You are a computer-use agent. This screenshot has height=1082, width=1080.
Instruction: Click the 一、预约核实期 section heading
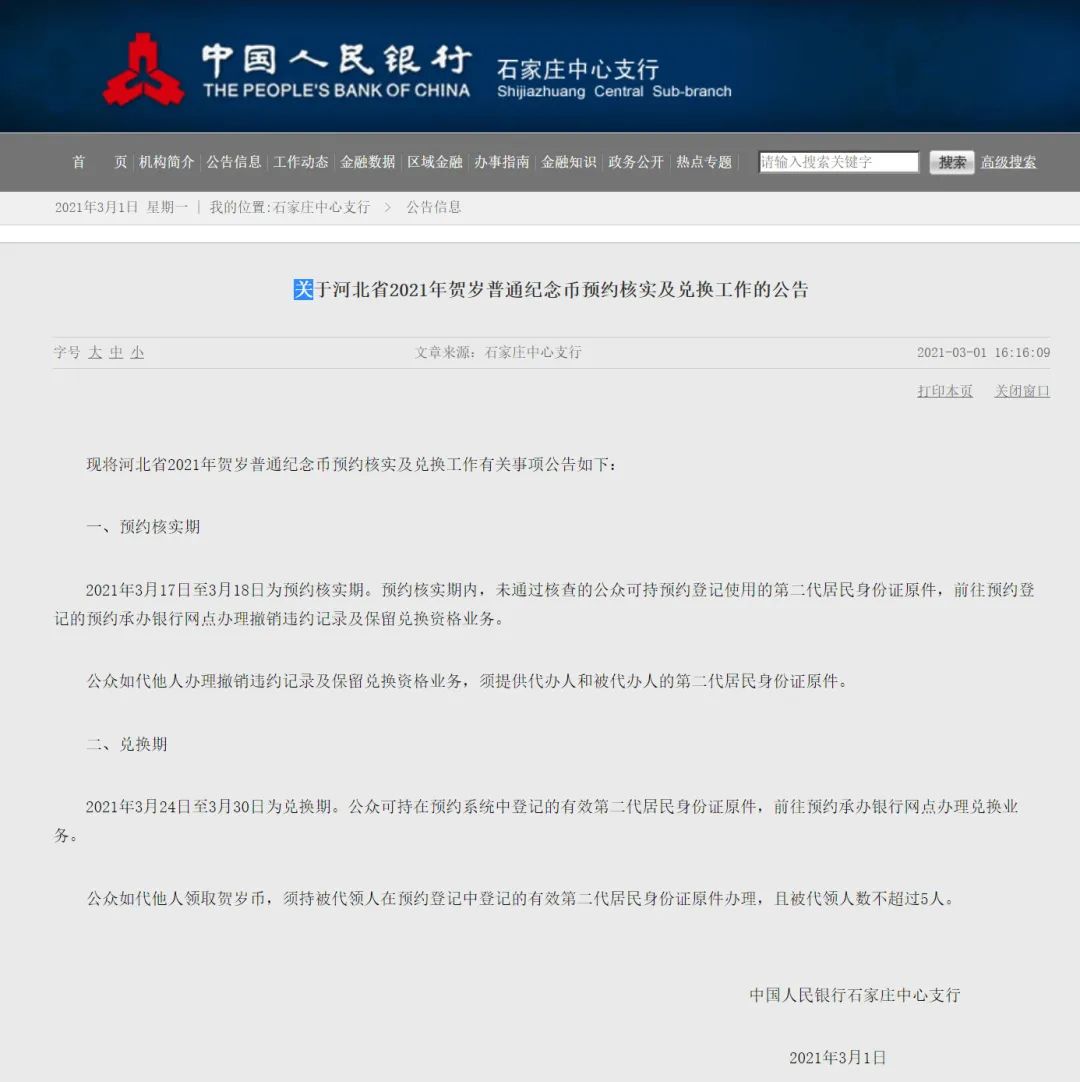[x=143, y=527]
